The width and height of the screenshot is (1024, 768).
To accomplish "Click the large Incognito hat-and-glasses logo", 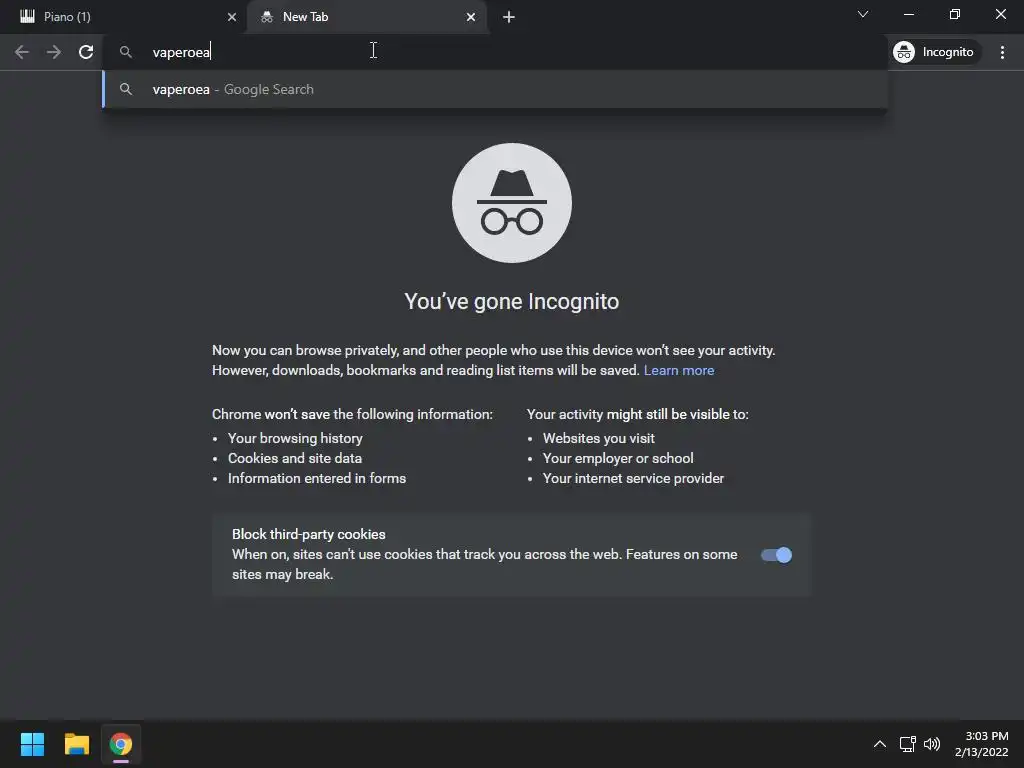I will coord(512,203).
